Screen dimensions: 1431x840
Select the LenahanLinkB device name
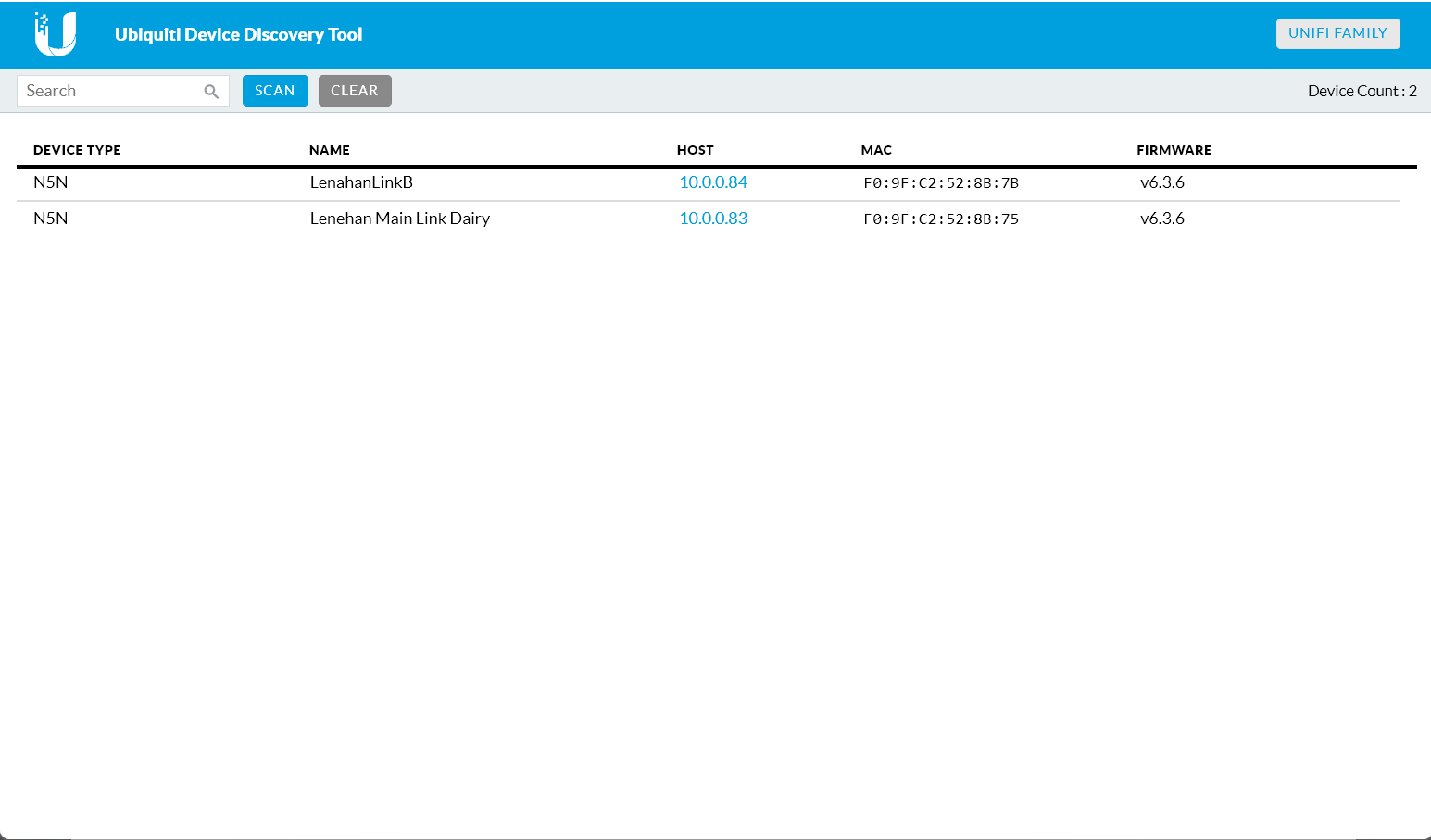pos(361,182)
